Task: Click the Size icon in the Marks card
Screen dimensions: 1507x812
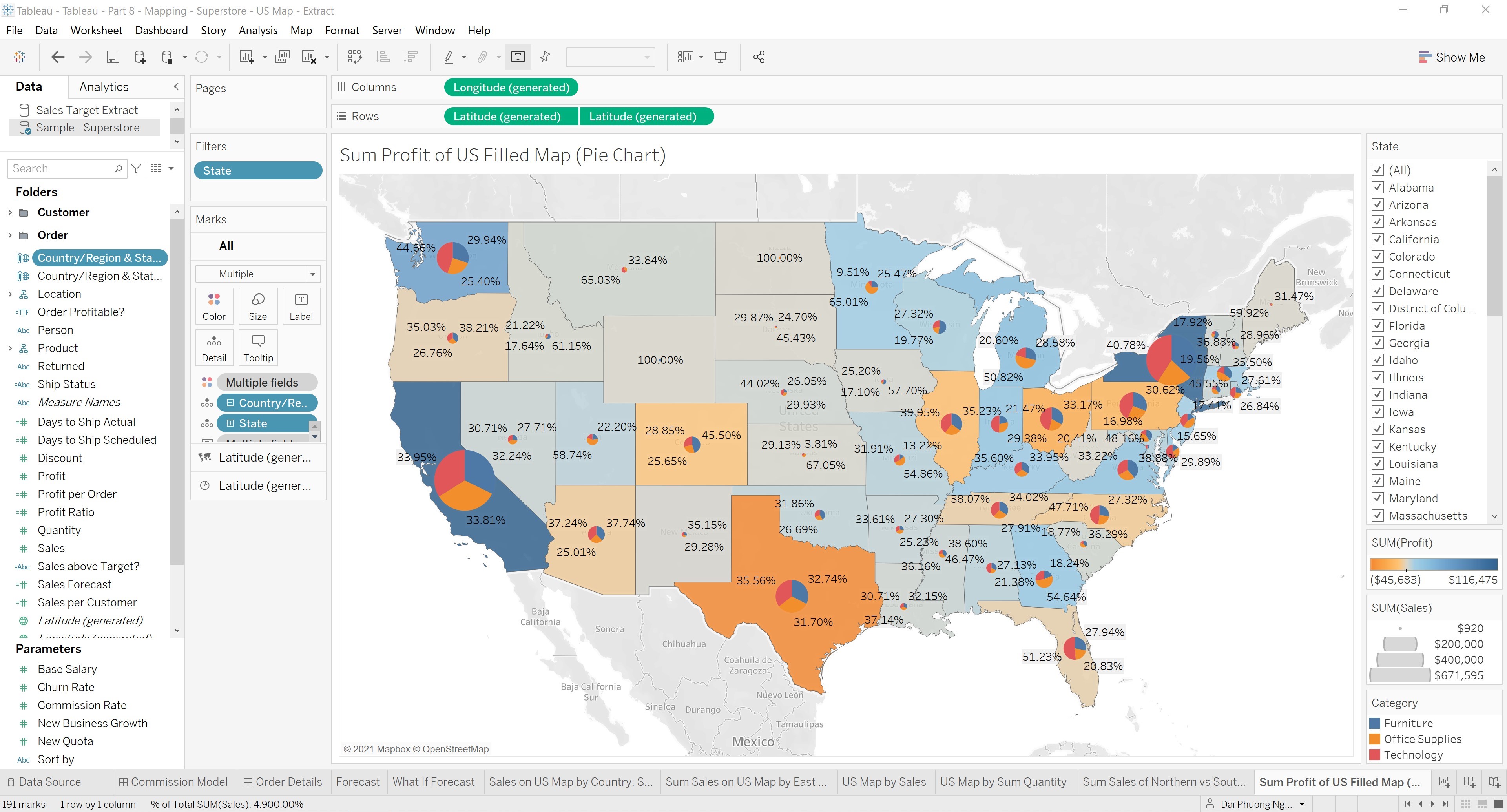Action: 257,305
